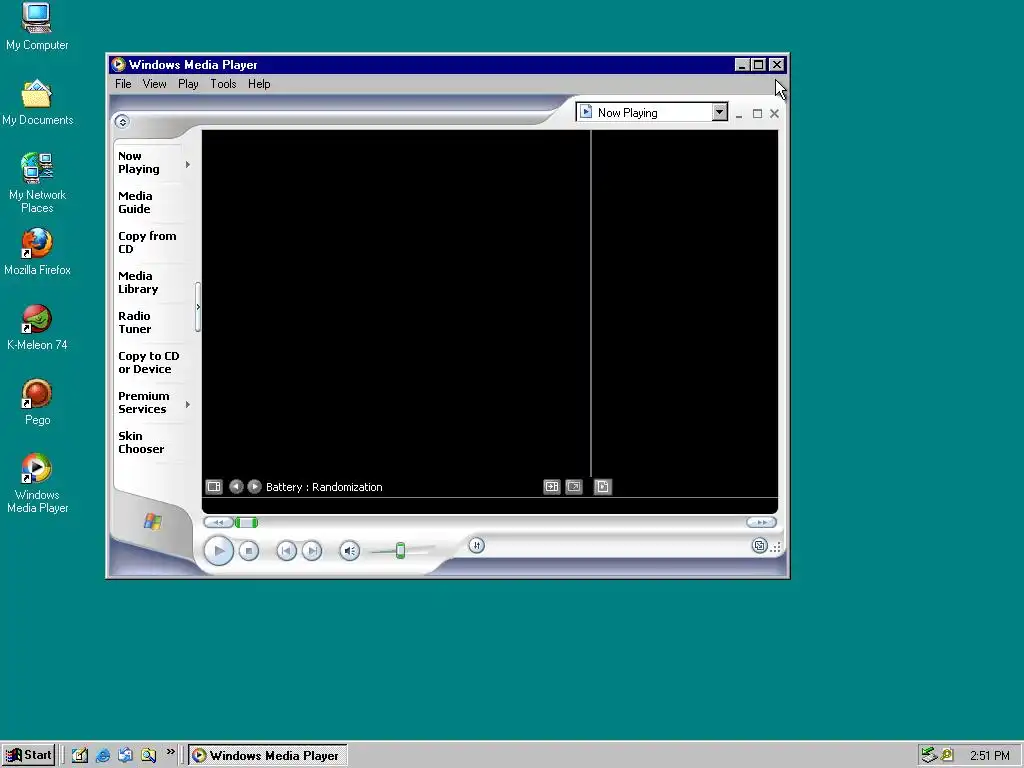Select the My Documents desktop icon
This screenshot has width=1024, height=768.
pos(37,103)
